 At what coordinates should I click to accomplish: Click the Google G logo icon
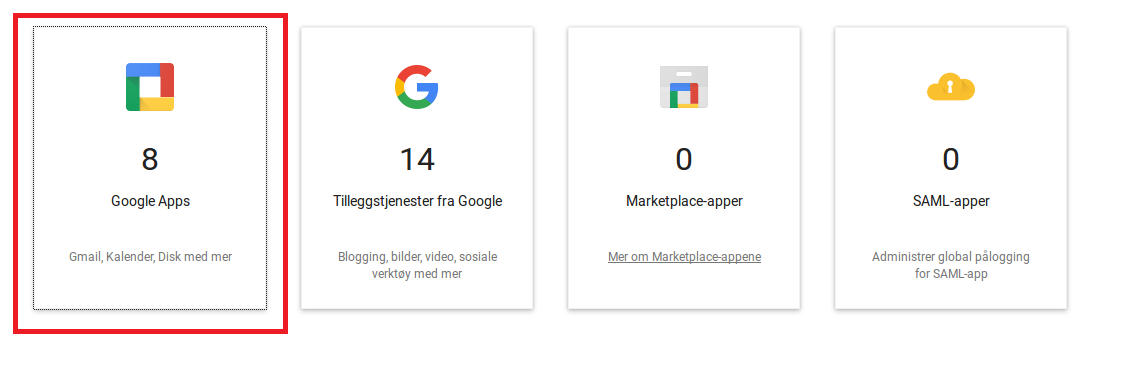[417, 87]
